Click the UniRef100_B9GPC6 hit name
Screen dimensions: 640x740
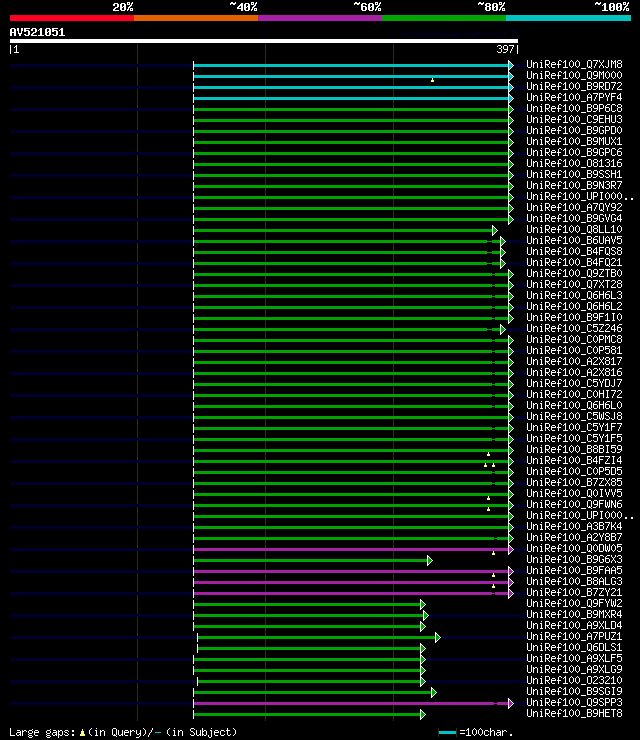coord(574,152)
